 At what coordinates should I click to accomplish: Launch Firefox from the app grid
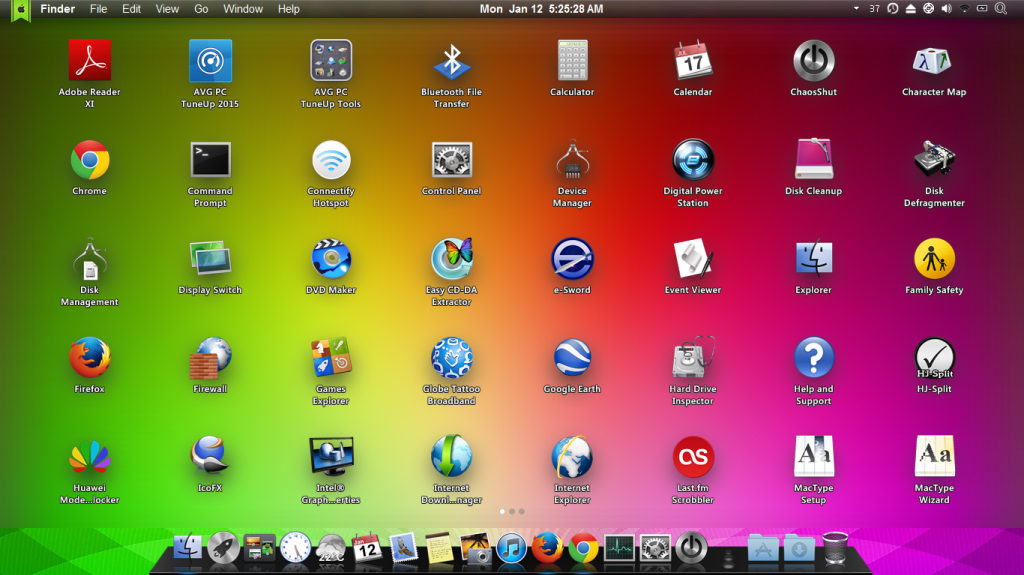[x=89, y=358]
